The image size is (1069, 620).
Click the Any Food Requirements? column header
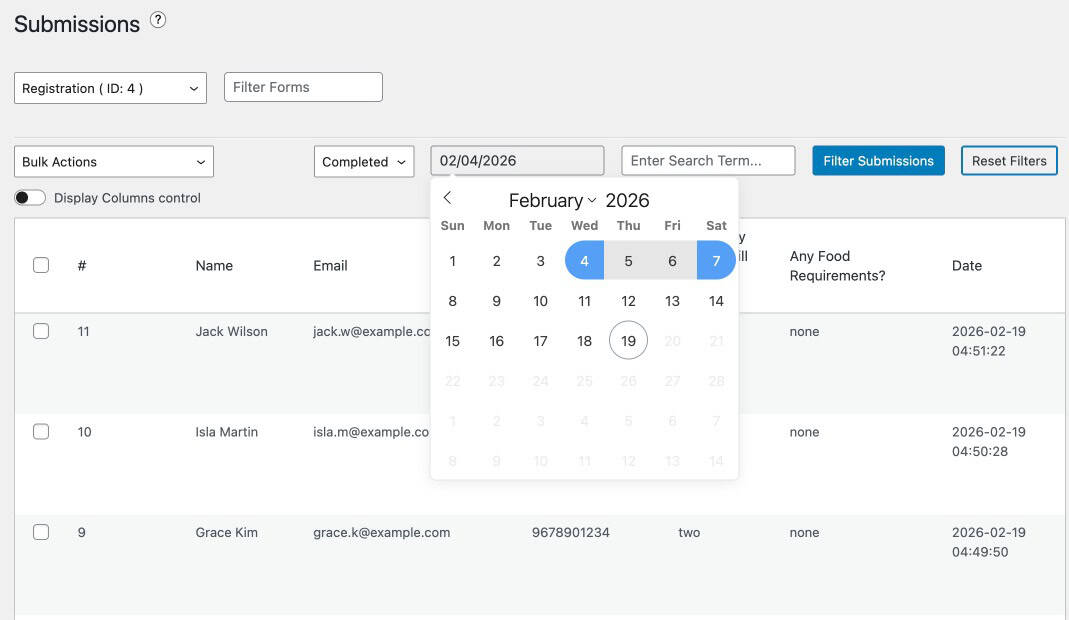(x=837, y=266)
